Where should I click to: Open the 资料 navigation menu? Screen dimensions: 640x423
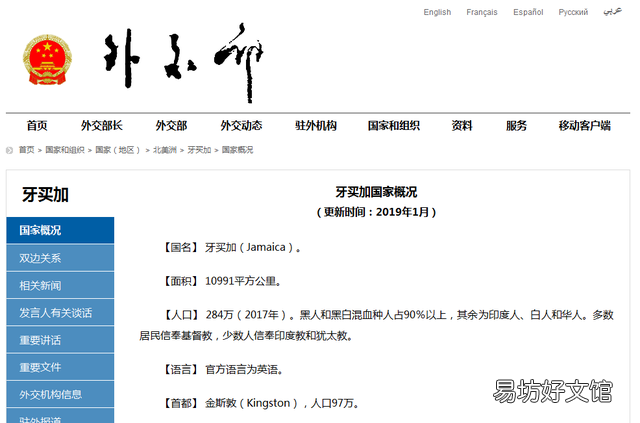[x=462, y=126]
